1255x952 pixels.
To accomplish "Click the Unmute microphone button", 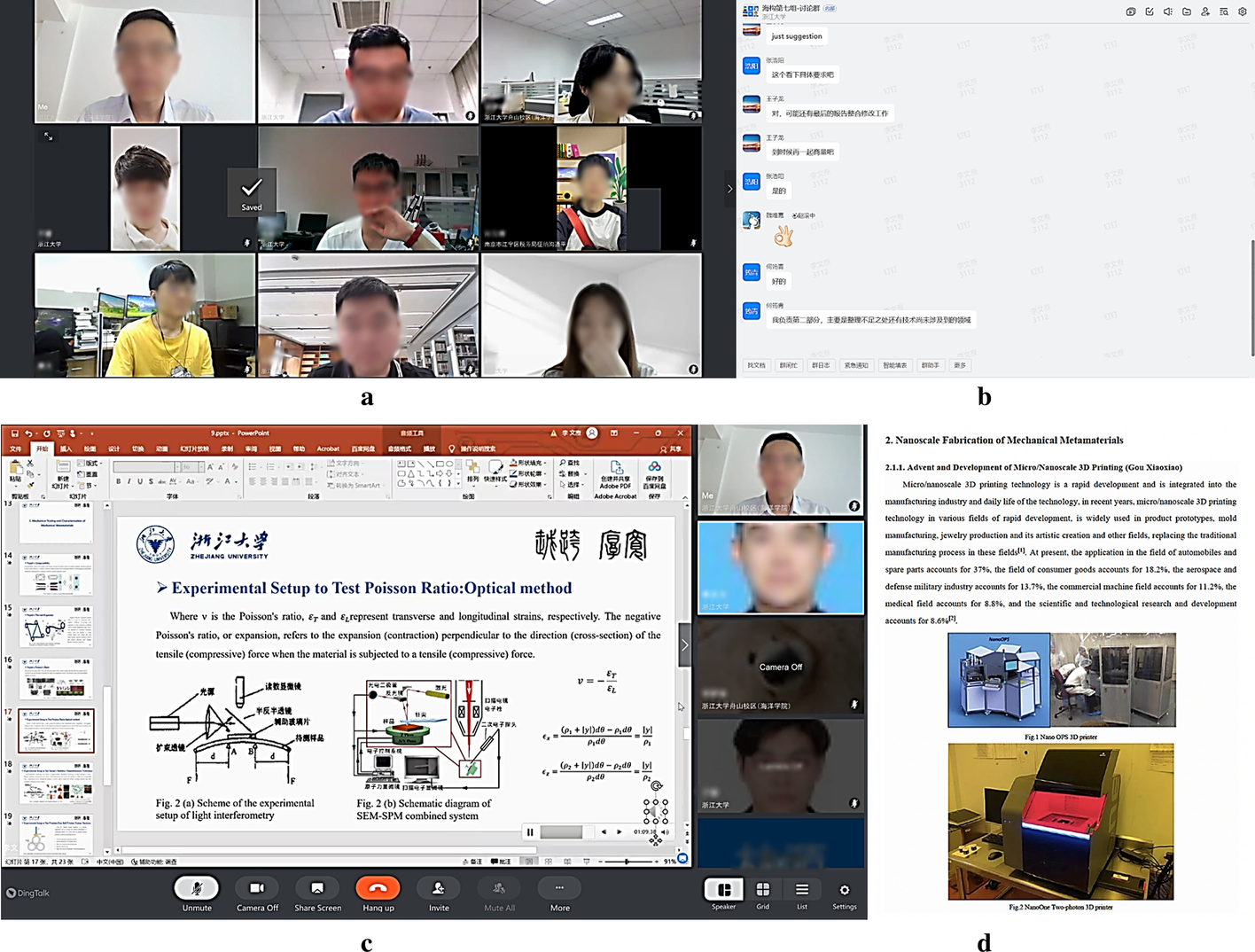I will [197, 888].
